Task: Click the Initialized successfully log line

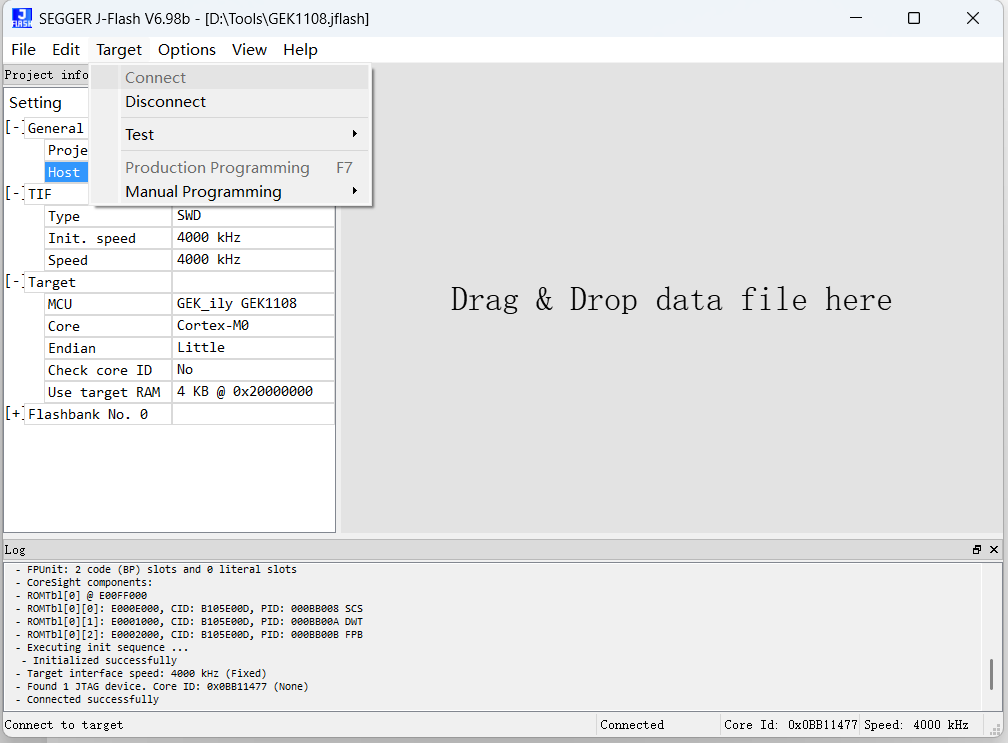Action: (x=104, y=660)
